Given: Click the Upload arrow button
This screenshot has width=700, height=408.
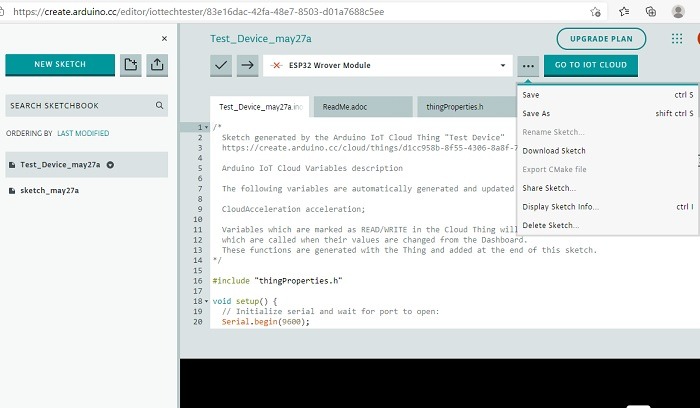Looking at the screenshot, I should point(247,65).
